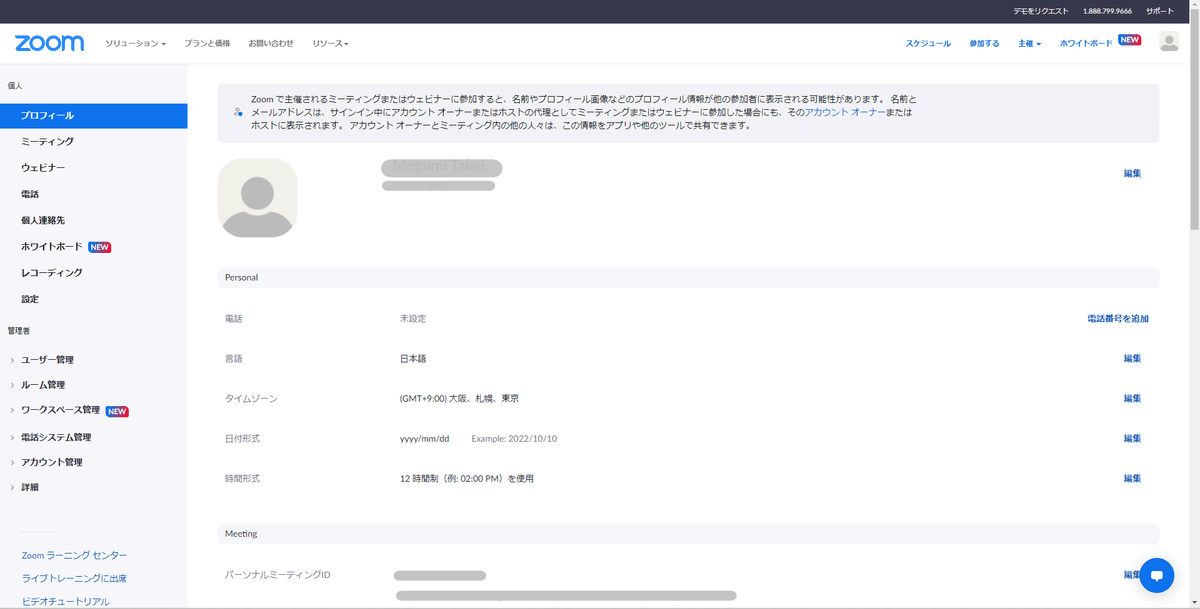Click the yyyy/mm/dd date format value

point(425,438)
